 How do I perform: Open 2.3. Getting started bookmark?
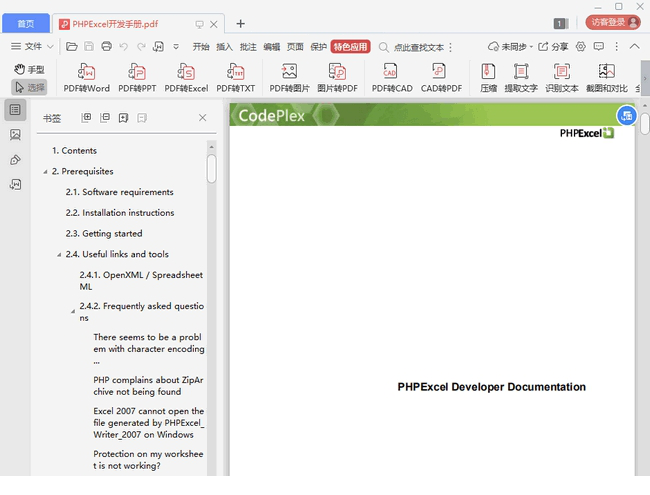point(104,233)
